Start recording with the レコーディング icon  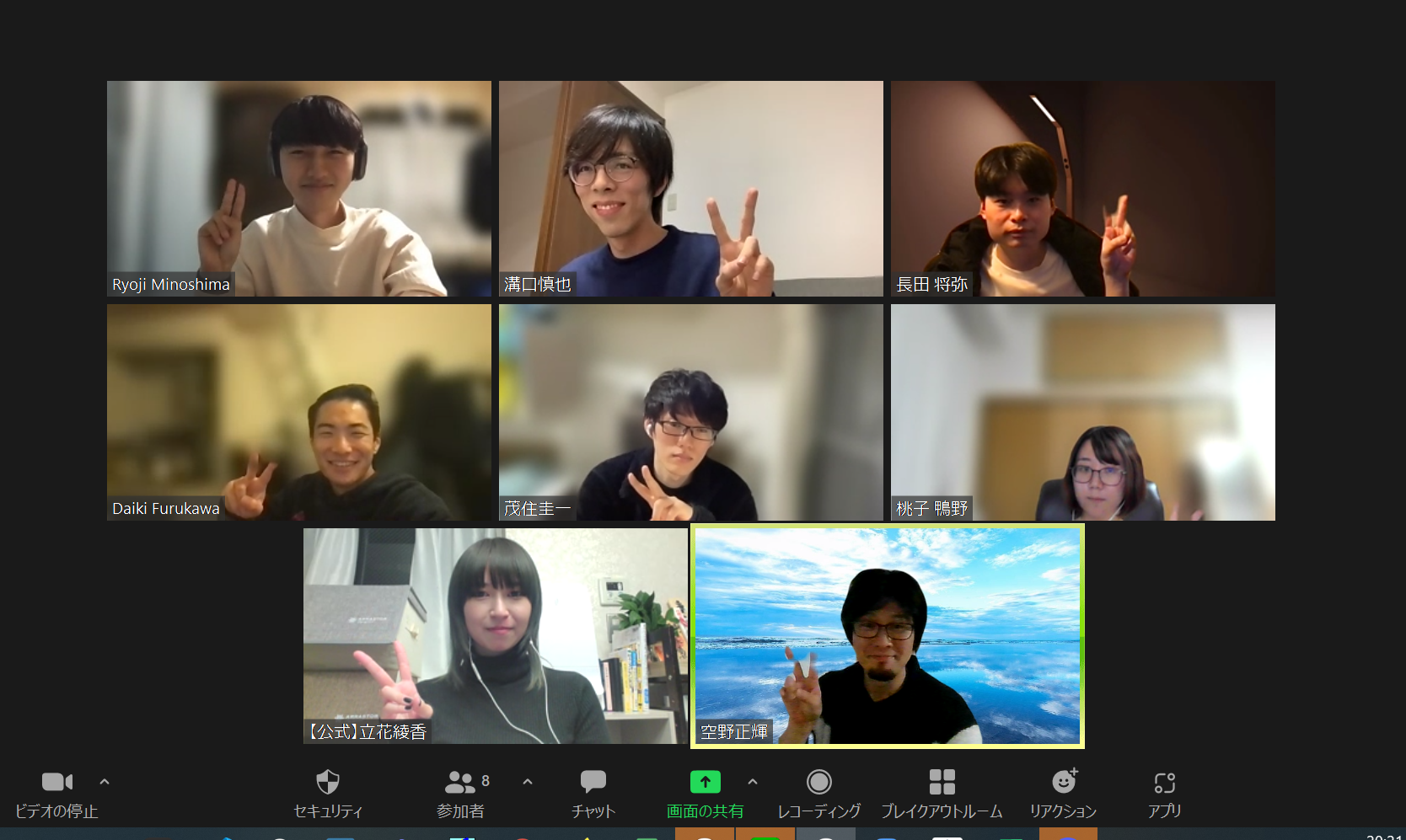(818, 783)
